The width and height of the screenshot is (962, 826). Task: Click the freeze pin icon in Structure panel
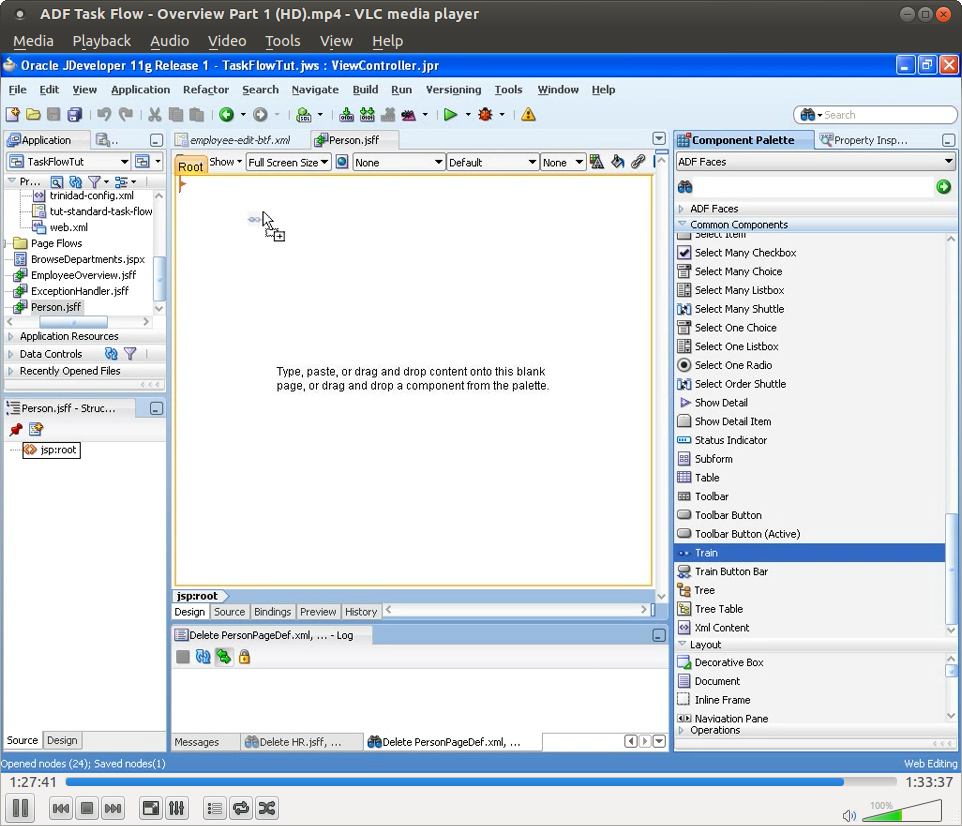(x=15, y=428)
